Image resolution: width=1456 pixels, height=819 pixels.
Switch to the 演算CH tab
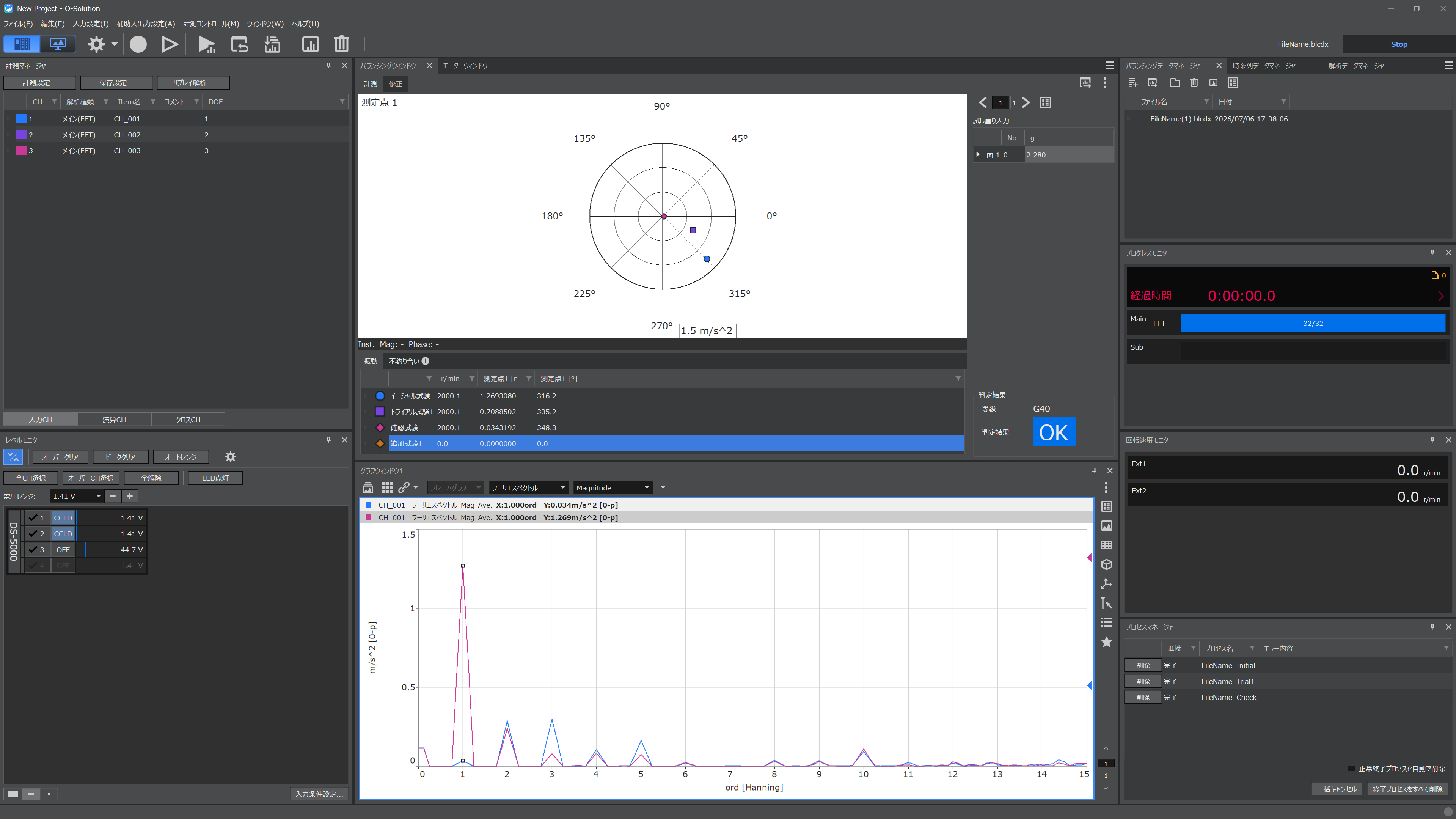[114, 420]
